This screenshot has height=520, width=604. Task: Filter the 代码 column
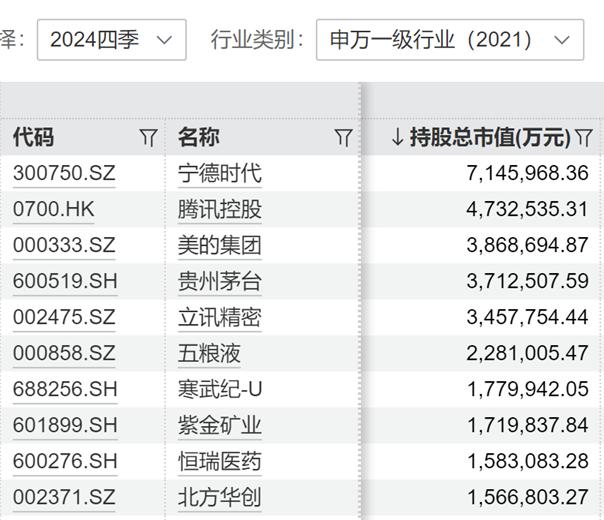click(148, 137)
